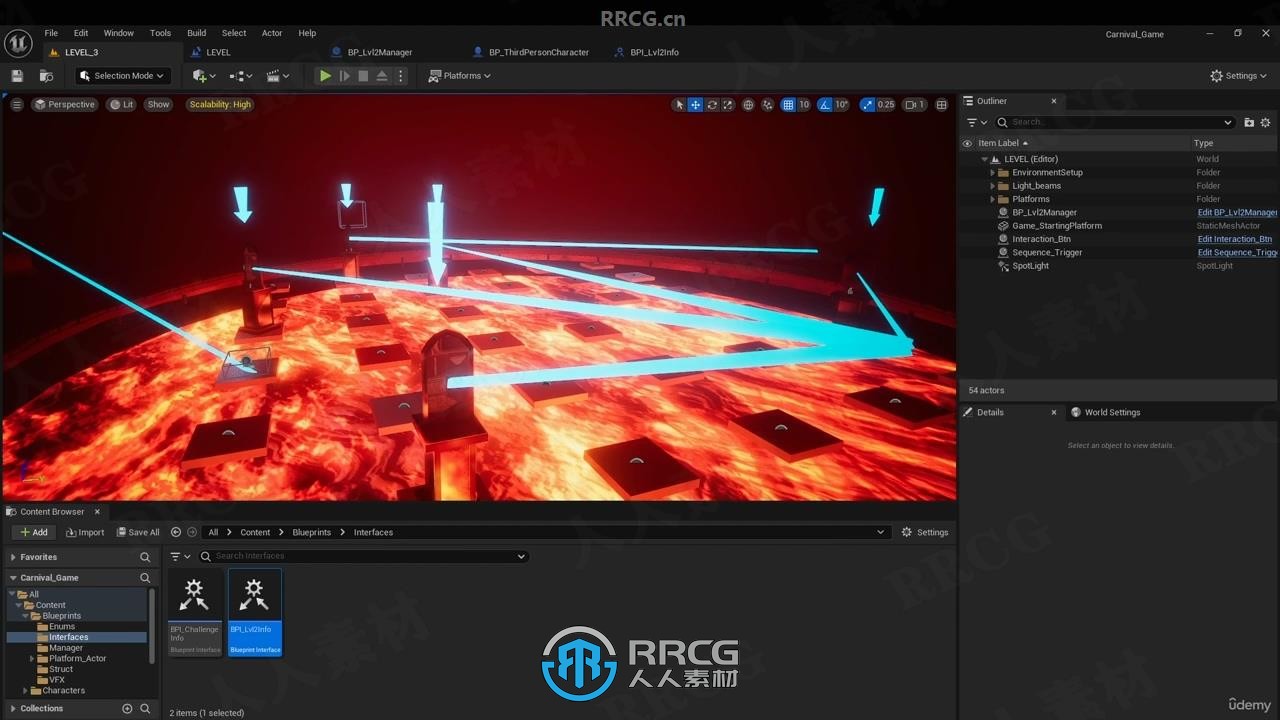This screenshot has width=1280, height=720.
Task: Click Save All in Content Browser
Action: [138, 532]
